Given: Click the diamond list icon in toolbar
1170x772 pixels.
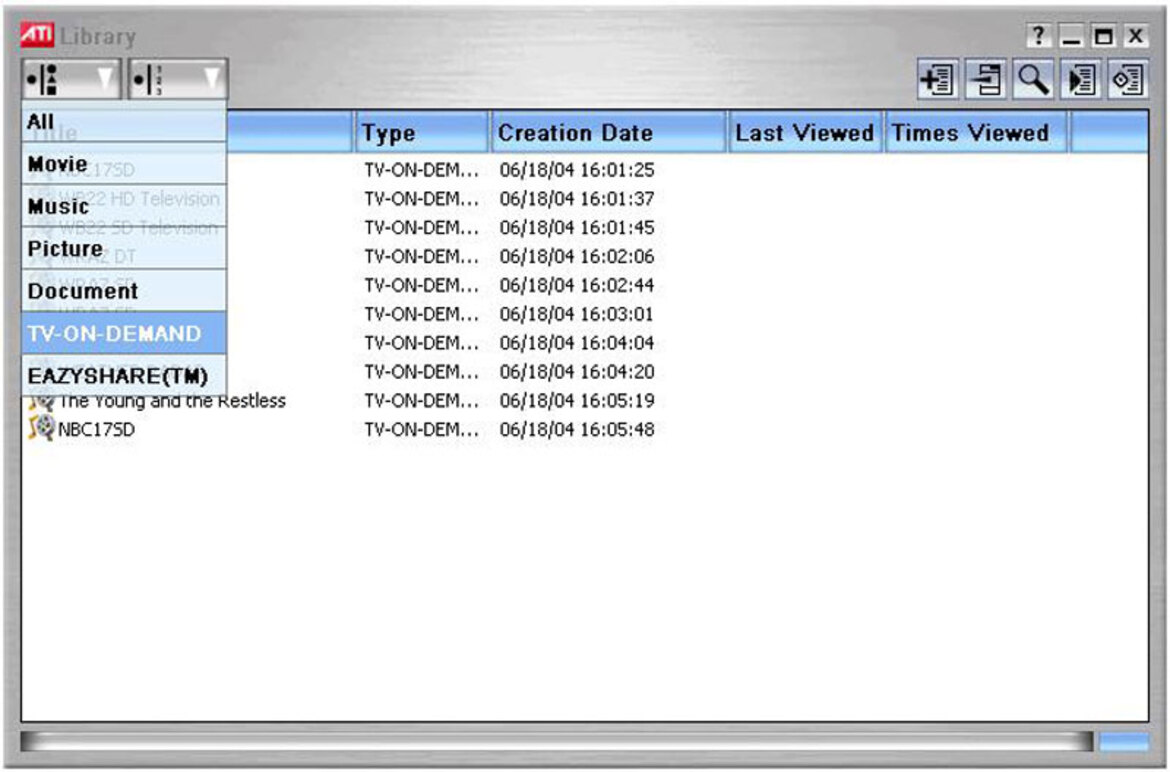Looking at the screenshot, I should click(x=1127, y=79).
